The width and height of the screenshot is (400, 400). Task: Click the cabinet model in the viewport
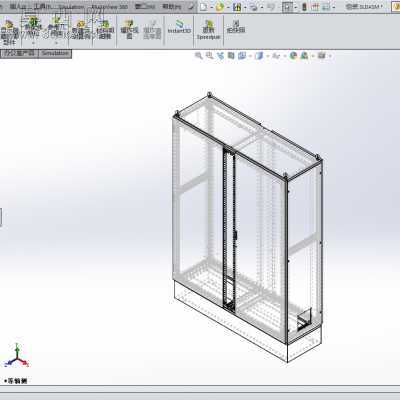click(247, 227)
